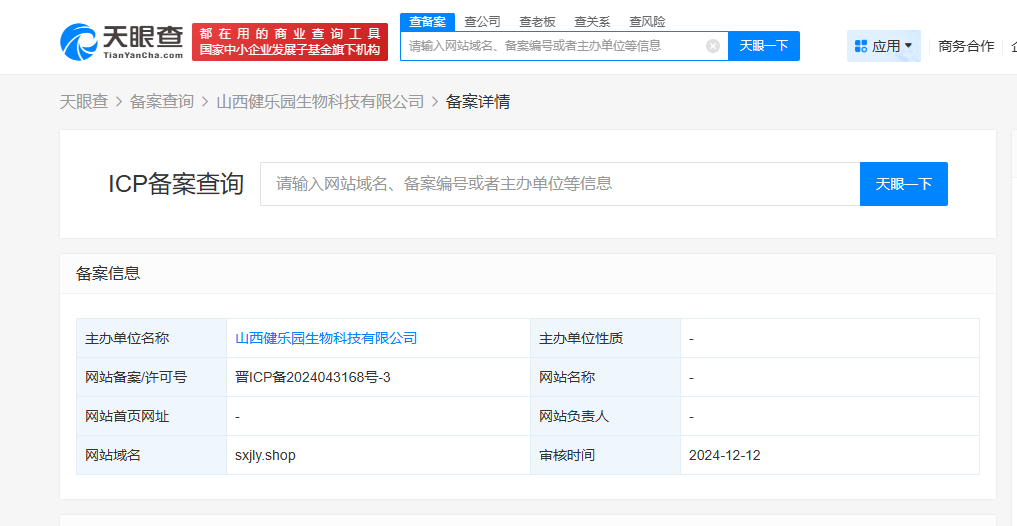Switch to the 查风险 tab

(647, 21)
